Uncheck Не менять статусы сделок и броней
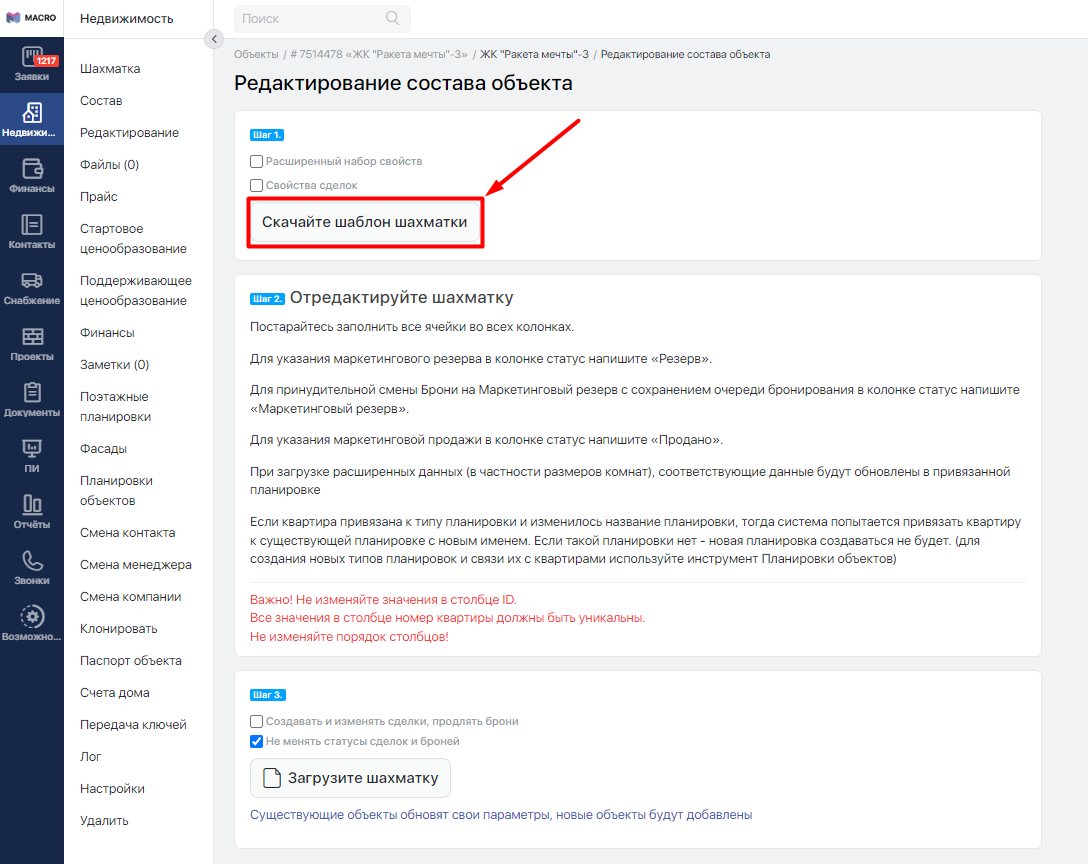The image size is (1088, 864). pyautogui.click(x=256, y=741)
